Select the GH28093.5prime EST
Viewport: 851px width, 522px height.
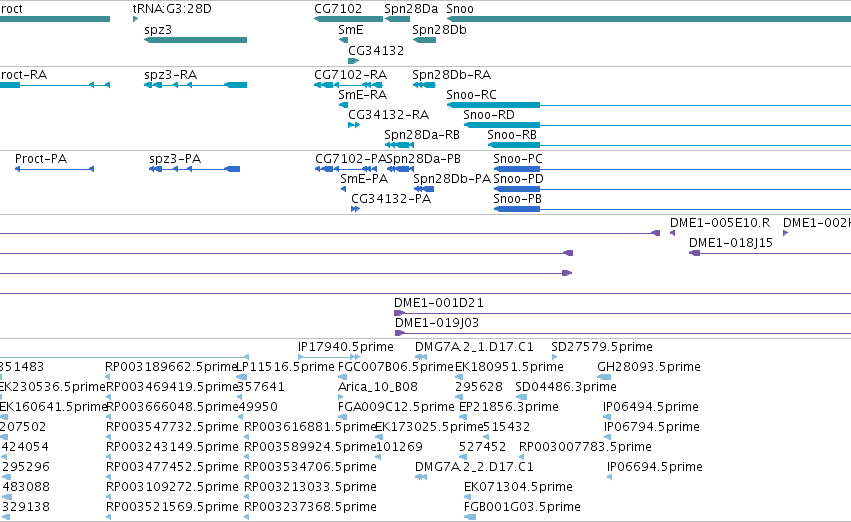click(604, 377)
